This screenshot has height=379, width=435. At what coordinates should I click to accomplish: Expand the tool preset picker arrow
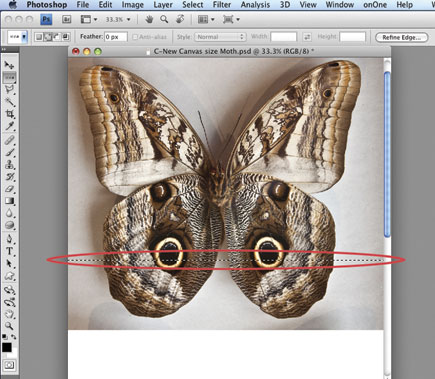[x=24, y=37]
